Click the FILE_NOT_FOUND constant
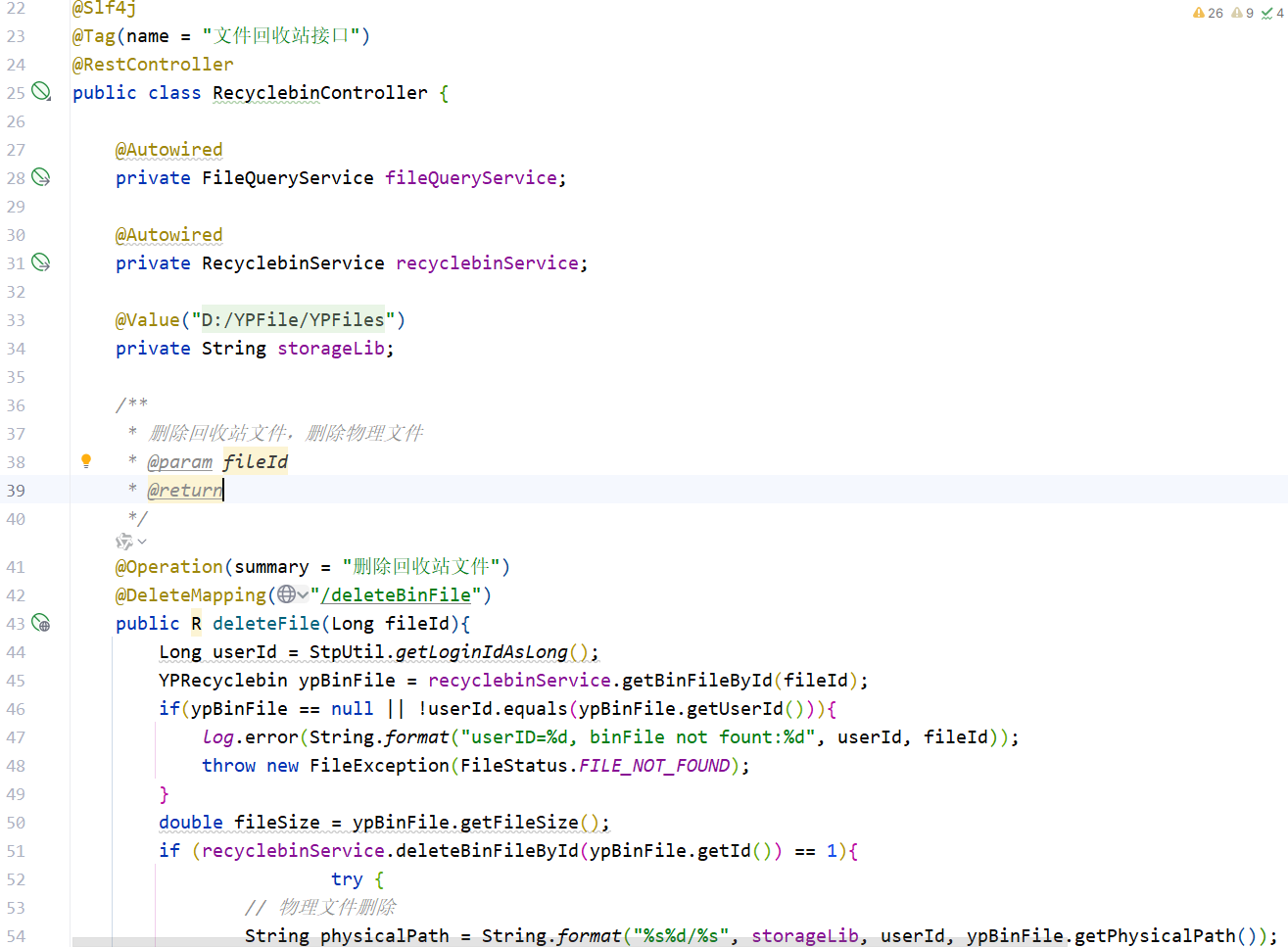 coord(654,766)
